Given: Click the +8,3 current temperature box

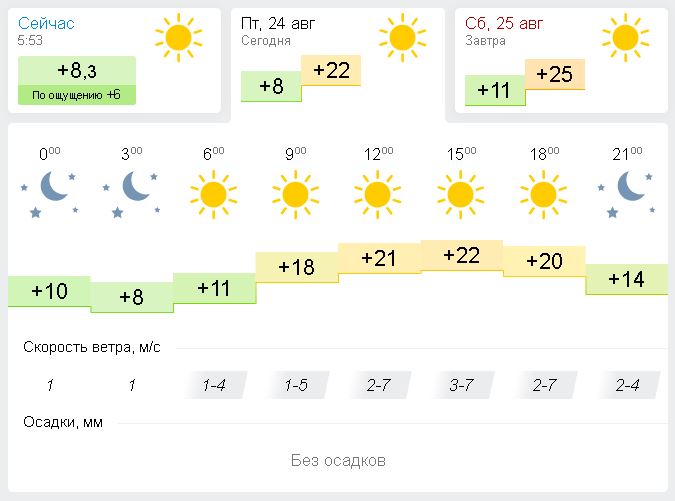Looking at the screenshot, I should coord(77,71).
